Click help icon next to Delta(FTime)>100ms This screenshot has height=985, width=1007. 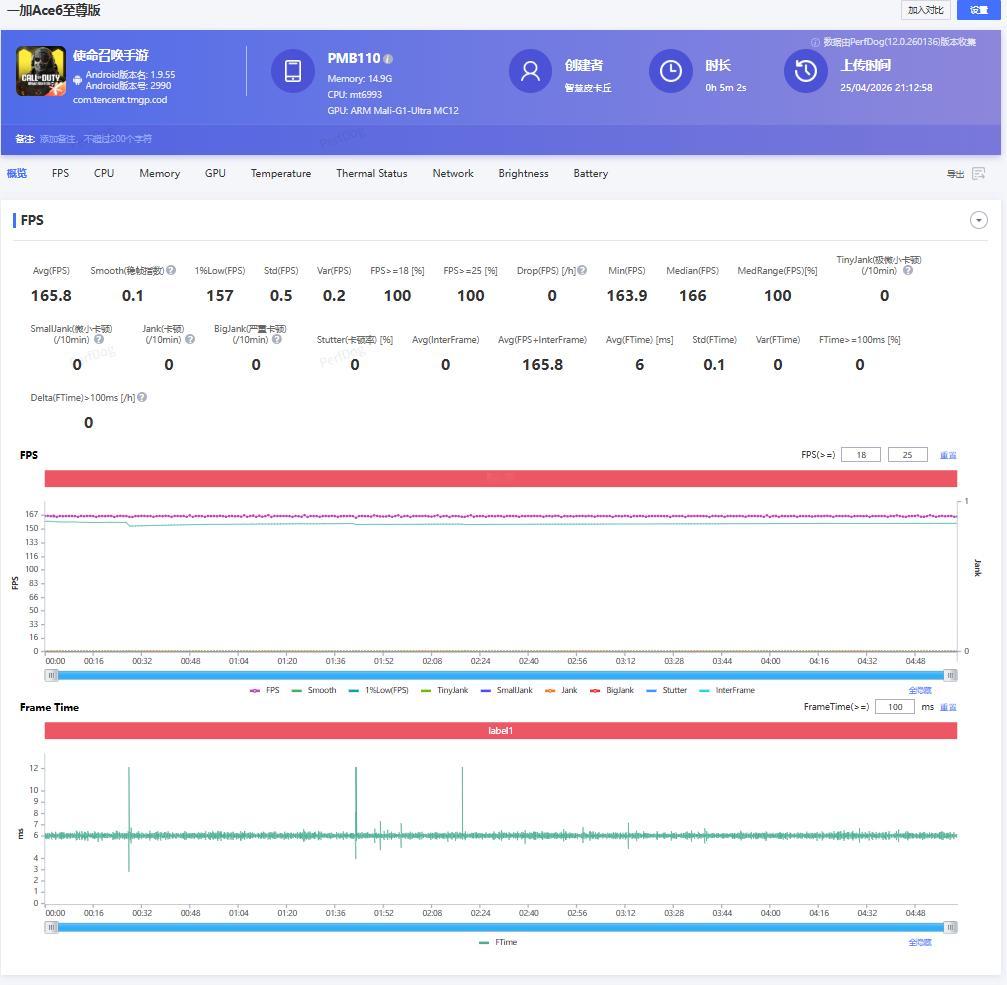[142, 397]
